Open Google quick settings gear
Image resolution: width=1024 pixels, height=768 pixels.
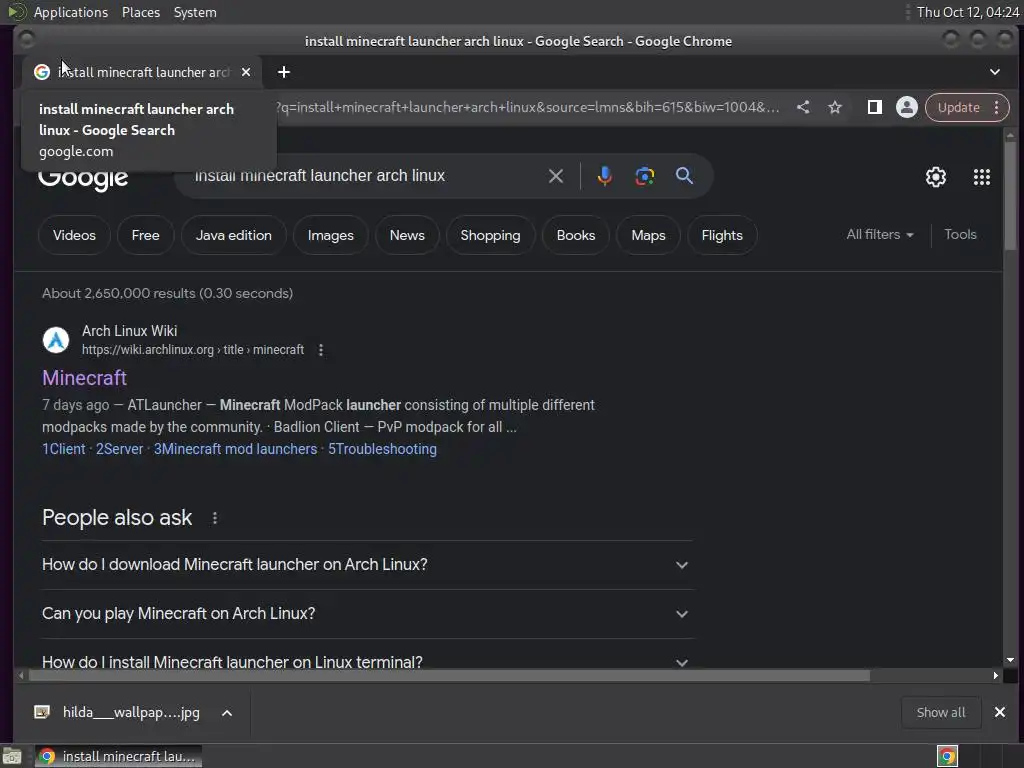click(x=936, y=177)
